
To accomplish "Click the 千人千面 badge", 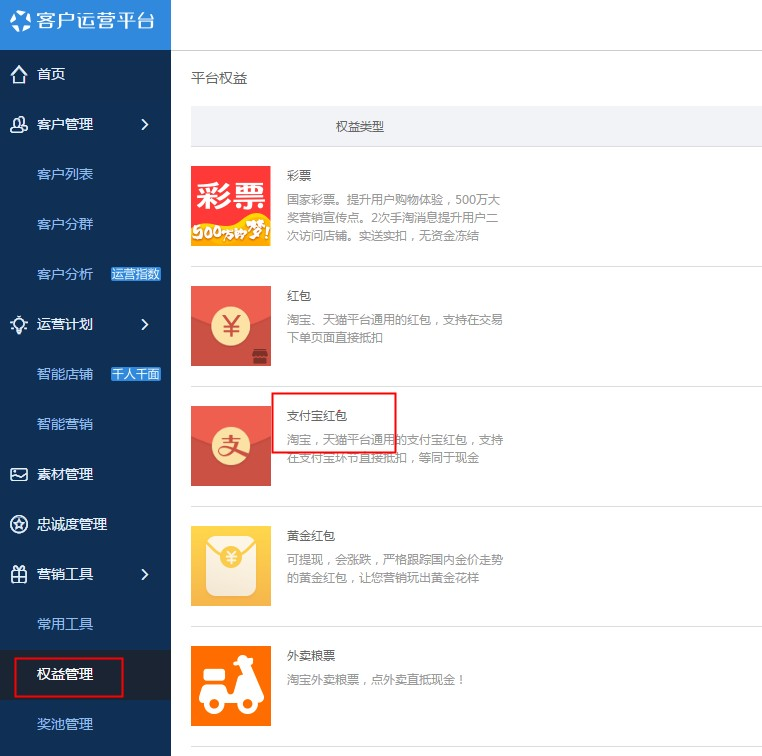I will tap(136, 374).
